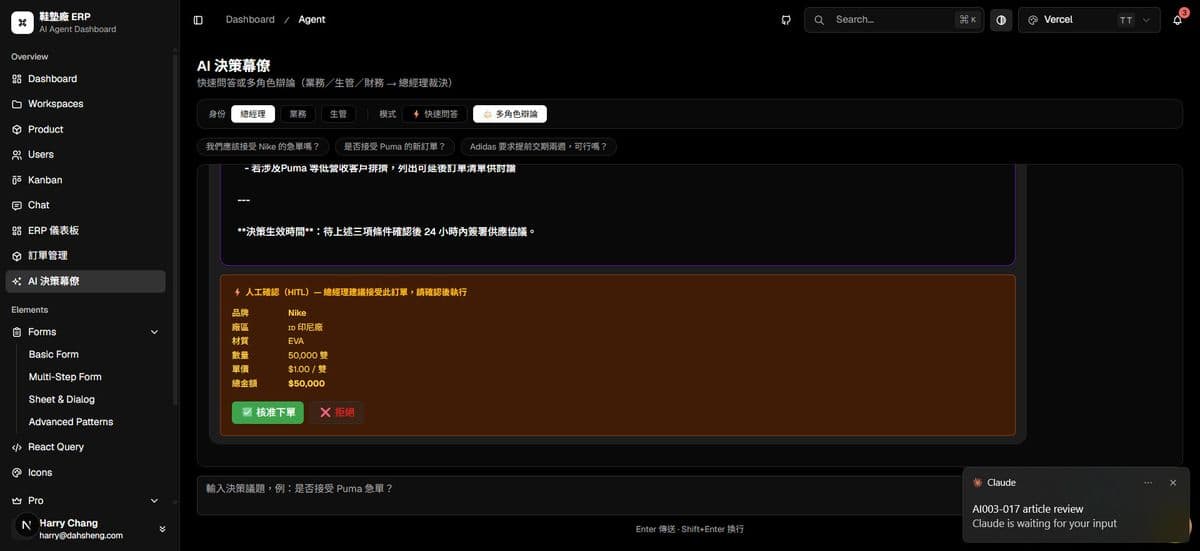Collapse the Forms section chevron
The height and width of the screenshot is (551, 1200).
(x=154, y=332)
